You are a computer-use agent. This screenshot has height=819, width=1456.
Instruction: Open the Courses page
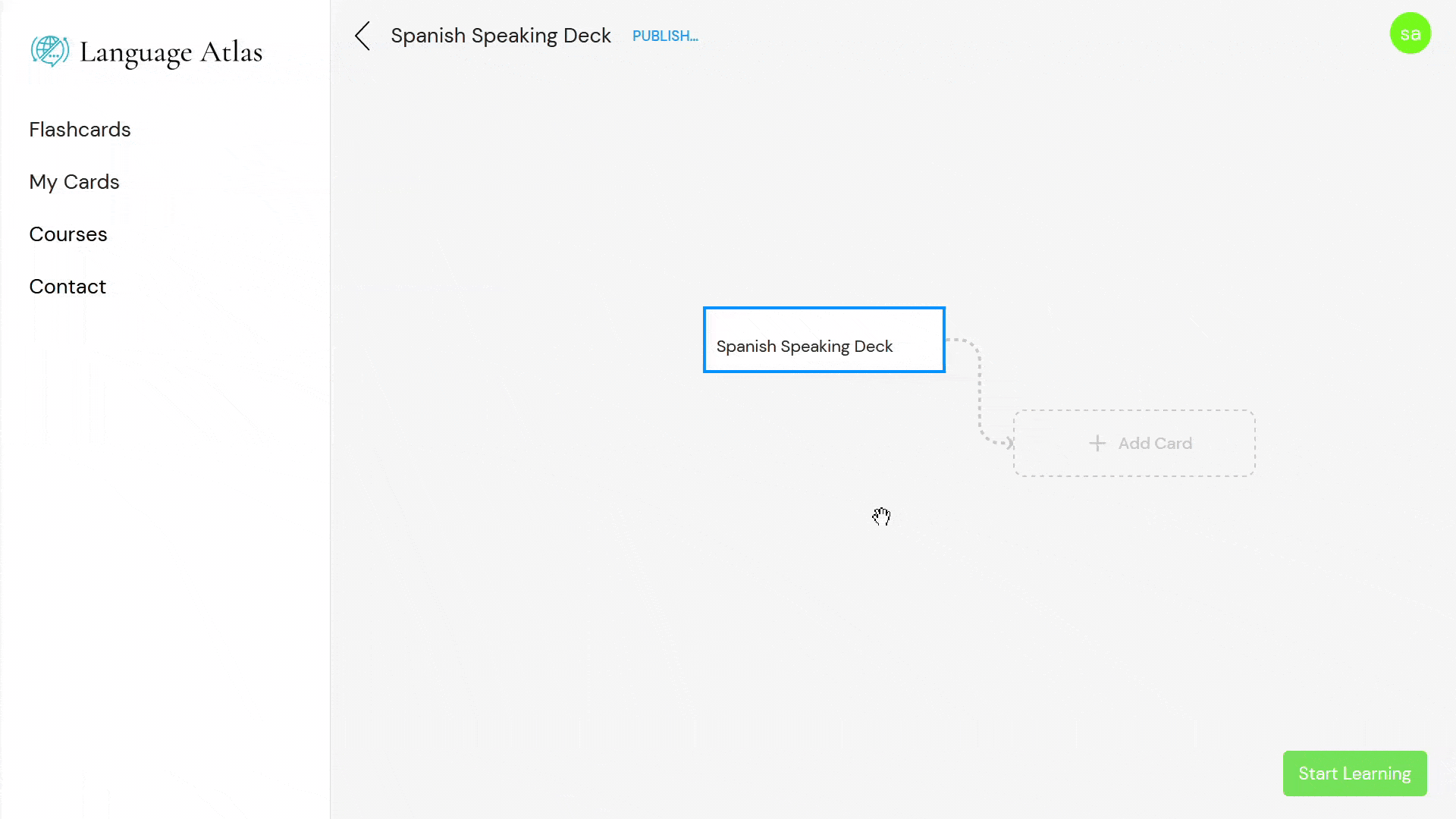(x=67, y=234)
